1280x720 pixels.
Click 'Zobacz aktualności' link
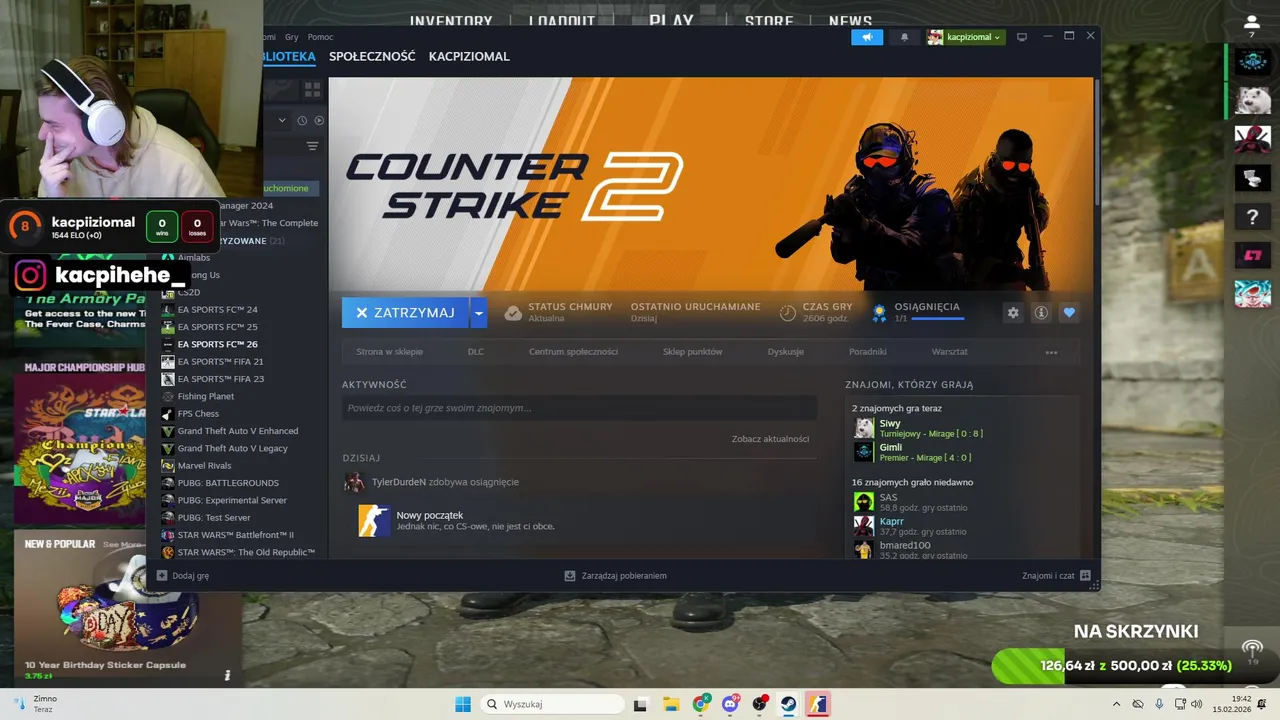tap(770, 439)
